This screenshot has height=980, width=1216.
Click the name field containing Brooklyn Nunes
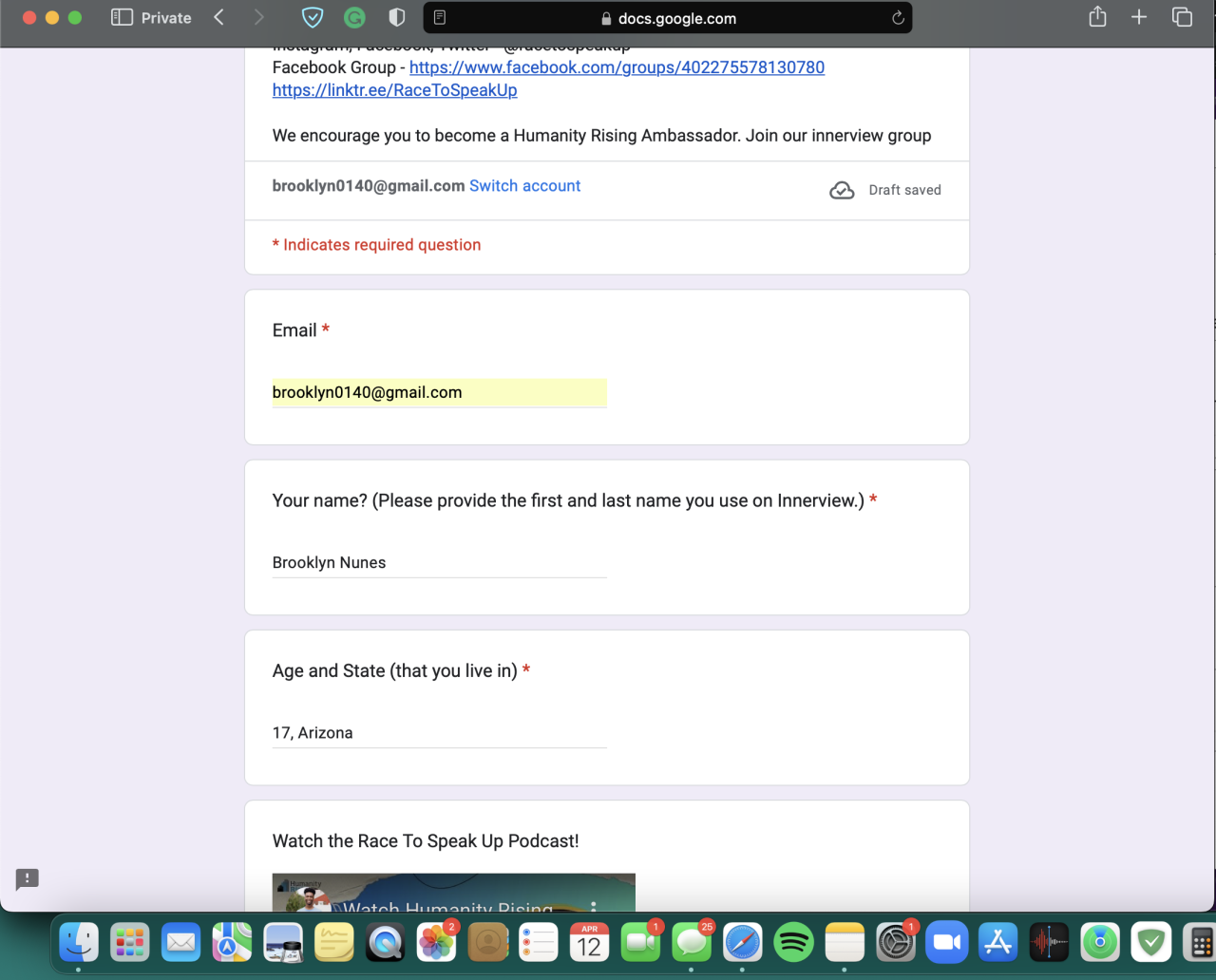(439, 562)
